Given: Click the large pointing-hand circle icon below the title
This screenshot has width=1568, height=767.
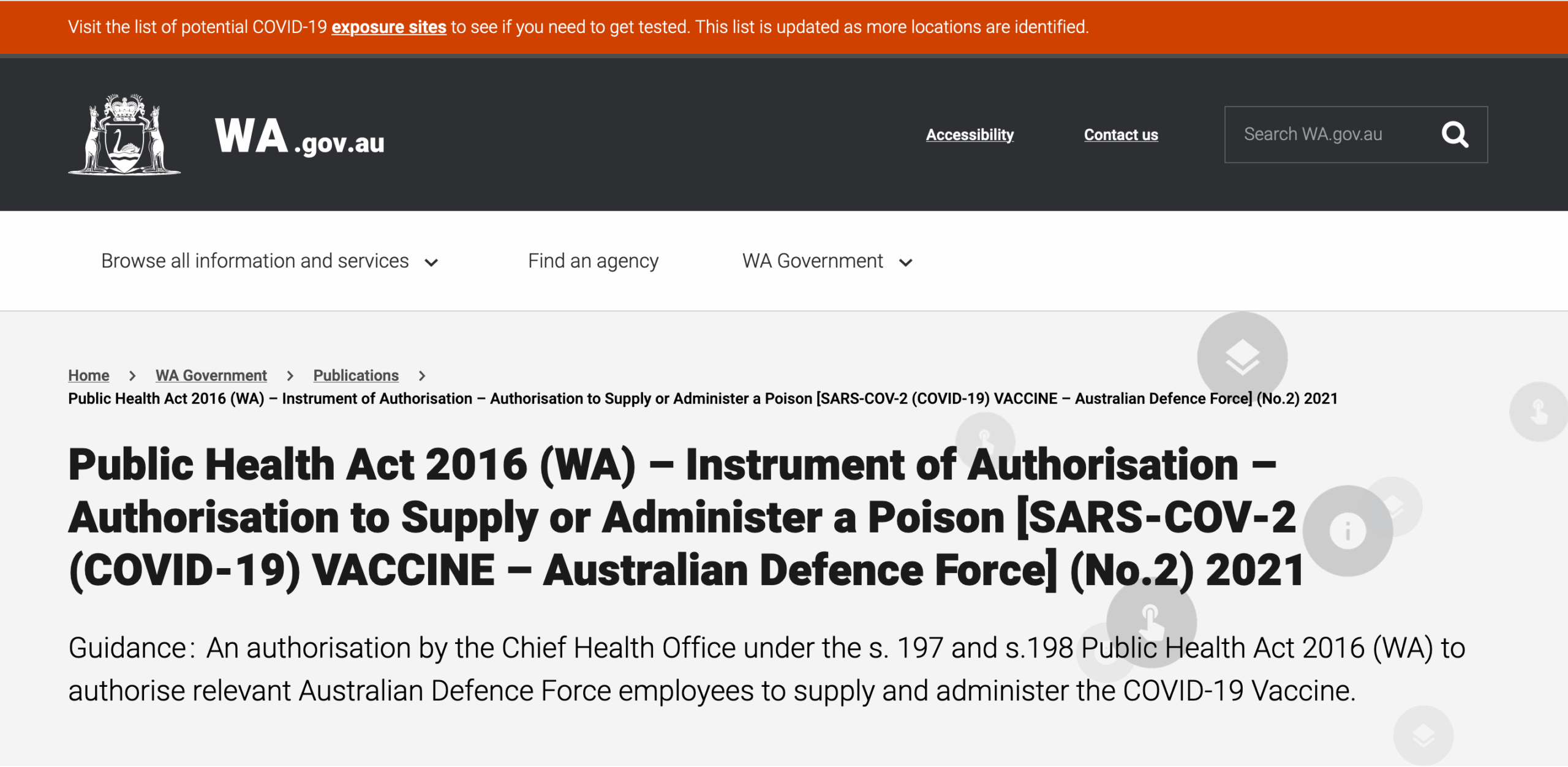Looking at the screenshot, I should point(1151,621).
